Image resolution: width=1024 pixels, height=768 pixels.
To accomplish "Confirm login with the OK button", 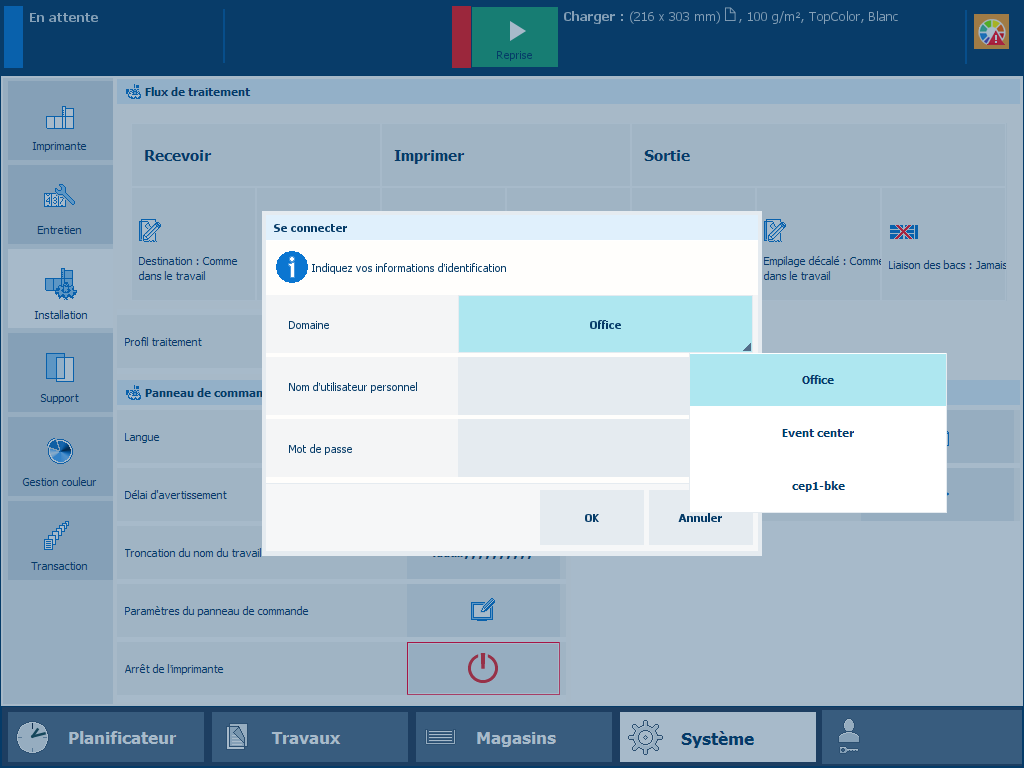I will coord(591,518).
